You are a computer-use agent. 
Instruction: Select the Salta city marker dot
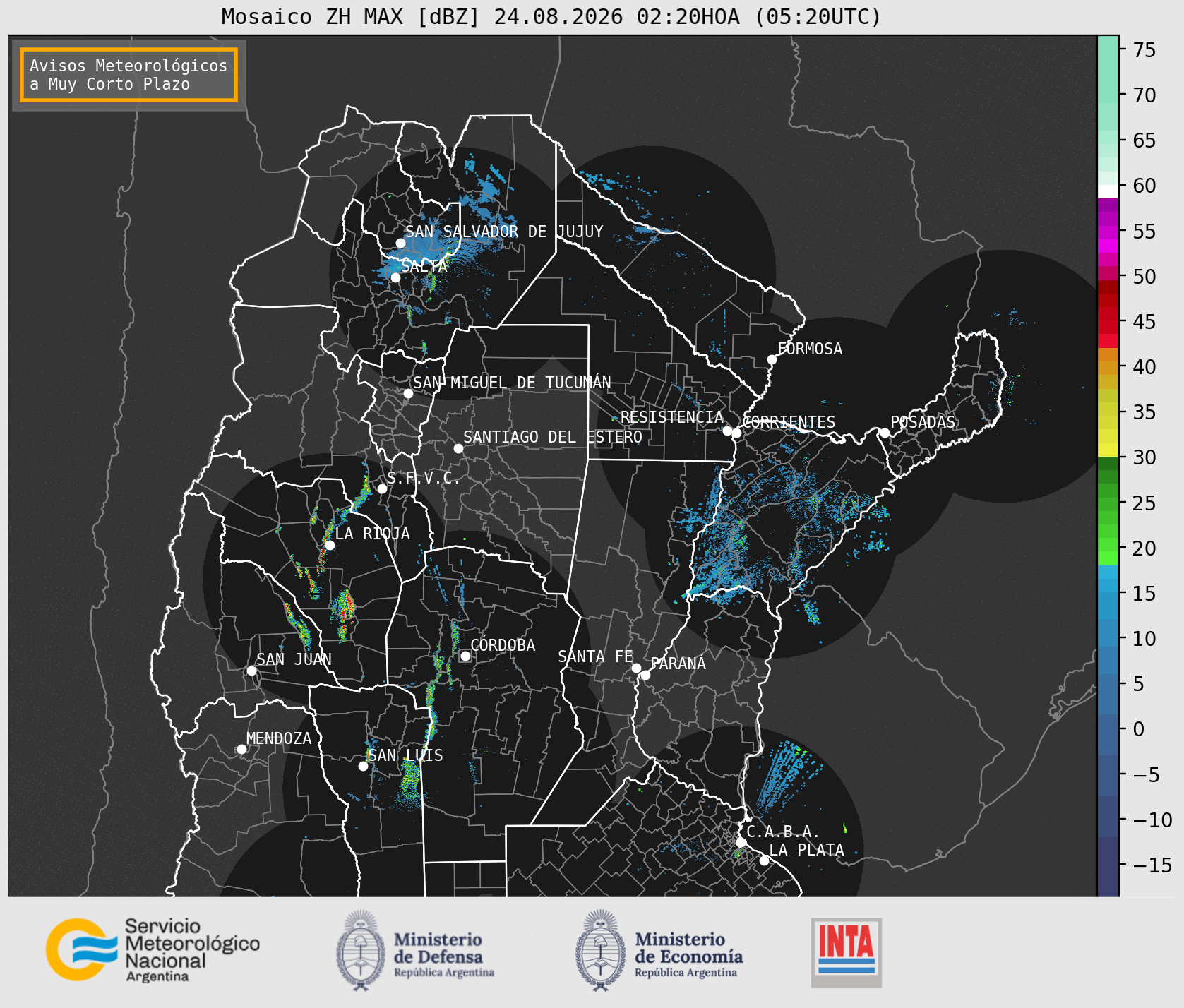[395, 277]
